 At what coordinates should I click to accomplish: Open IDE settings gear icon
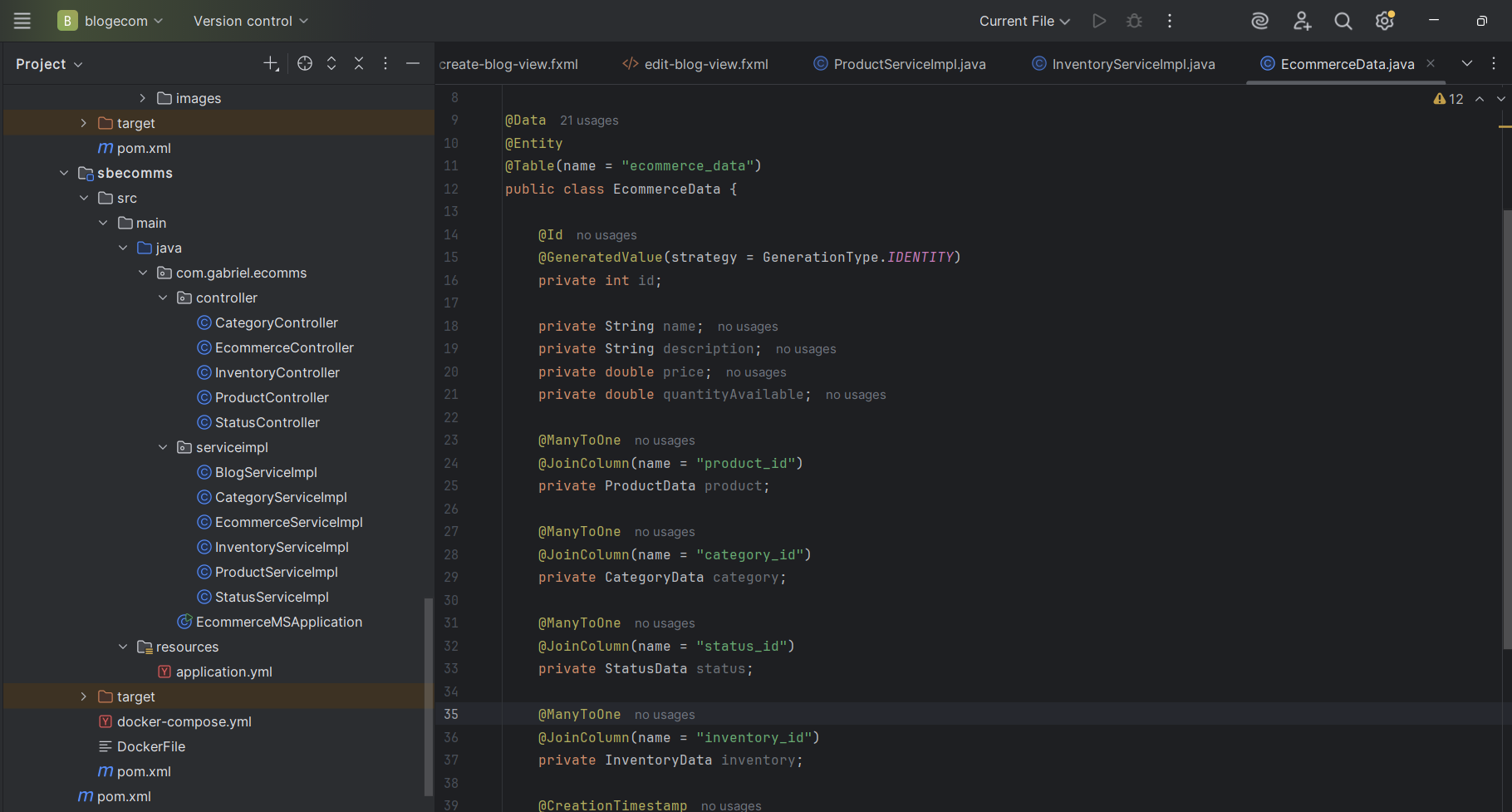pyautogui.click(x=1384, y=21)
